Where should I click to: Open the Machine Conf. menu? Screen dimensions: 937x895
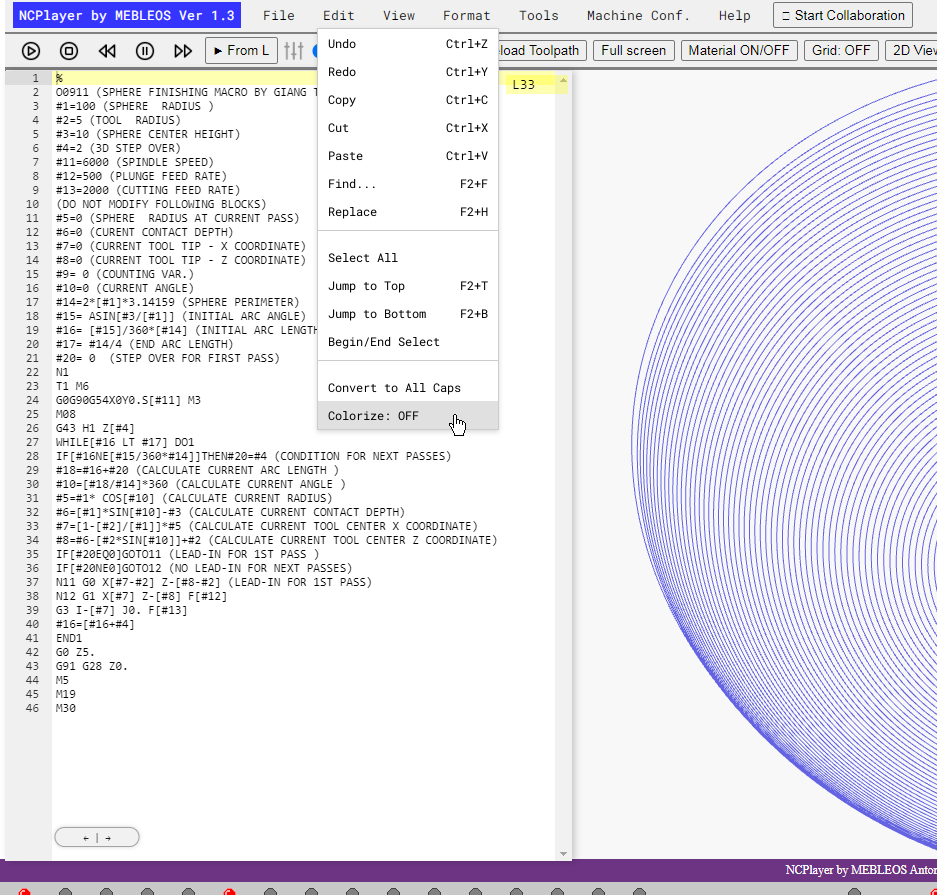638,16
